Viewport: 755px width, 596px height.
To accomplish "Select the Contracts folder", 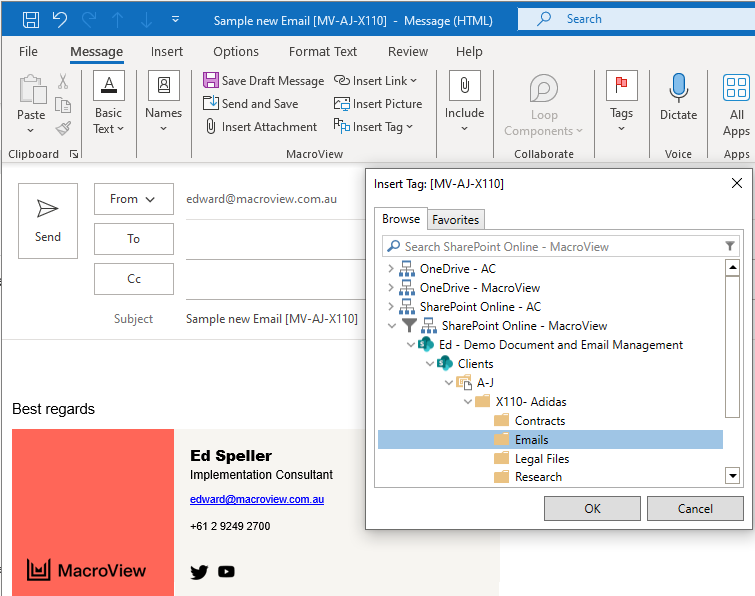I will (530, 421).
